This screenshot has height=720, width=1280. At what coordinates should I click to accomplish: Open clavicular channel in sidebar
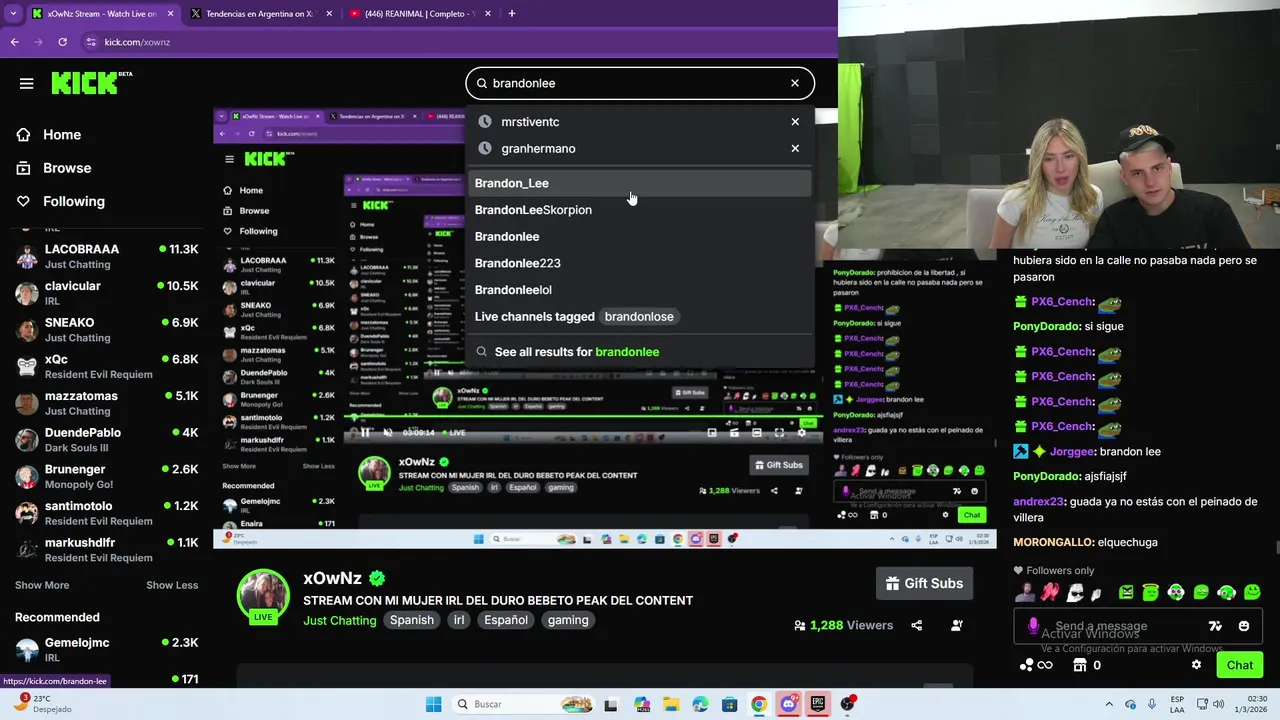[106, 293]
